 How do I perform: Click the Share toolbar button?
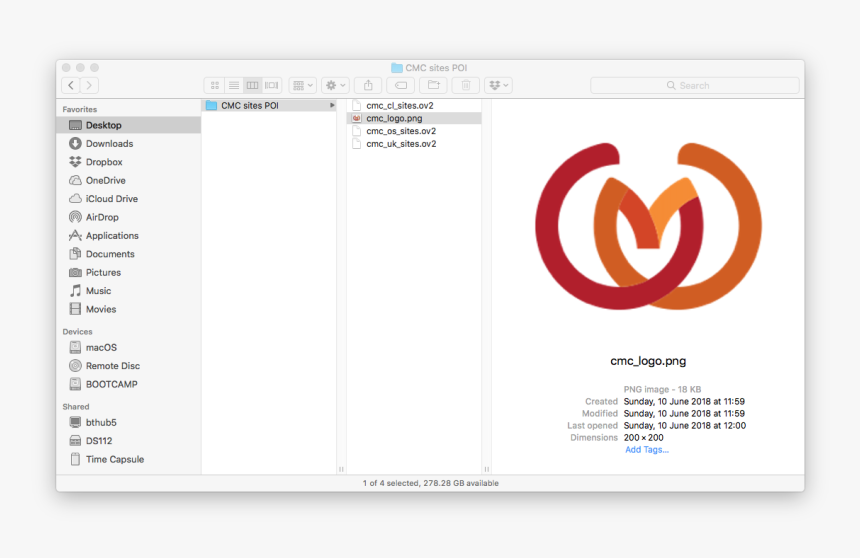(368, 85)
